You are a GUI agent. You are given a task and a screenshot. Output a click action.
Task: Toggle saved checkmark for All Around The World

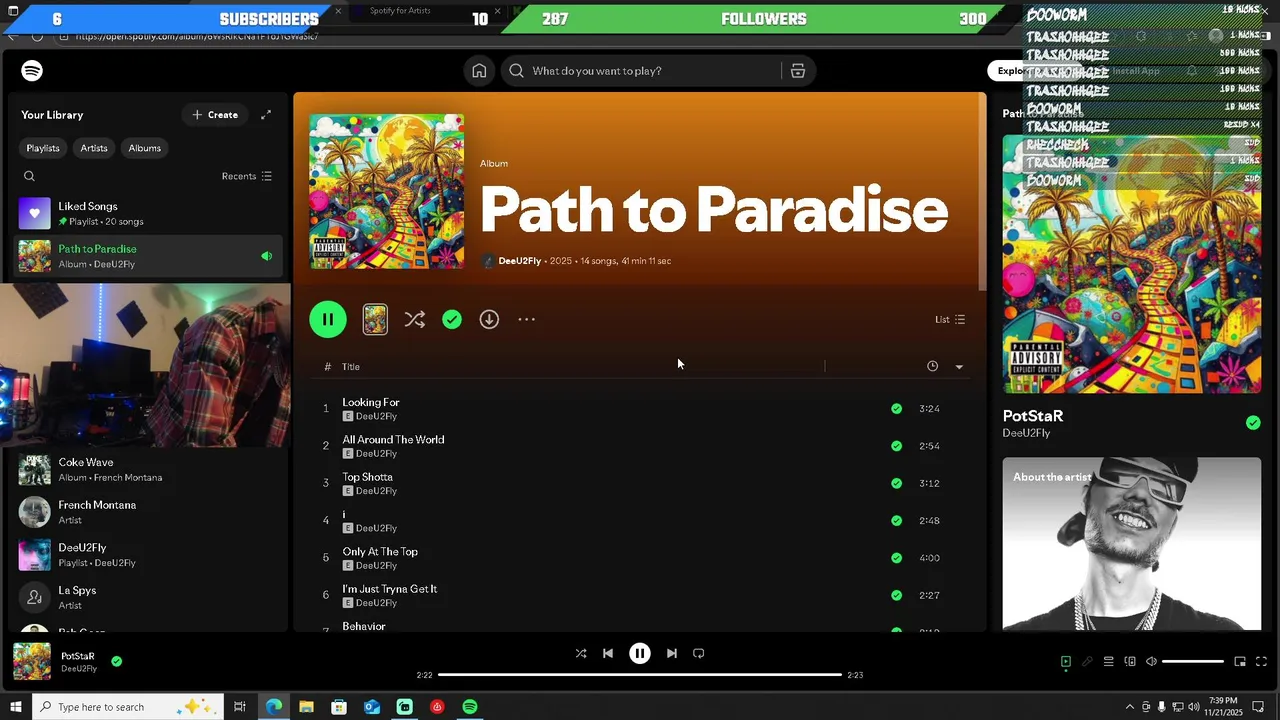pyautogui.click(x=896, y=446)
